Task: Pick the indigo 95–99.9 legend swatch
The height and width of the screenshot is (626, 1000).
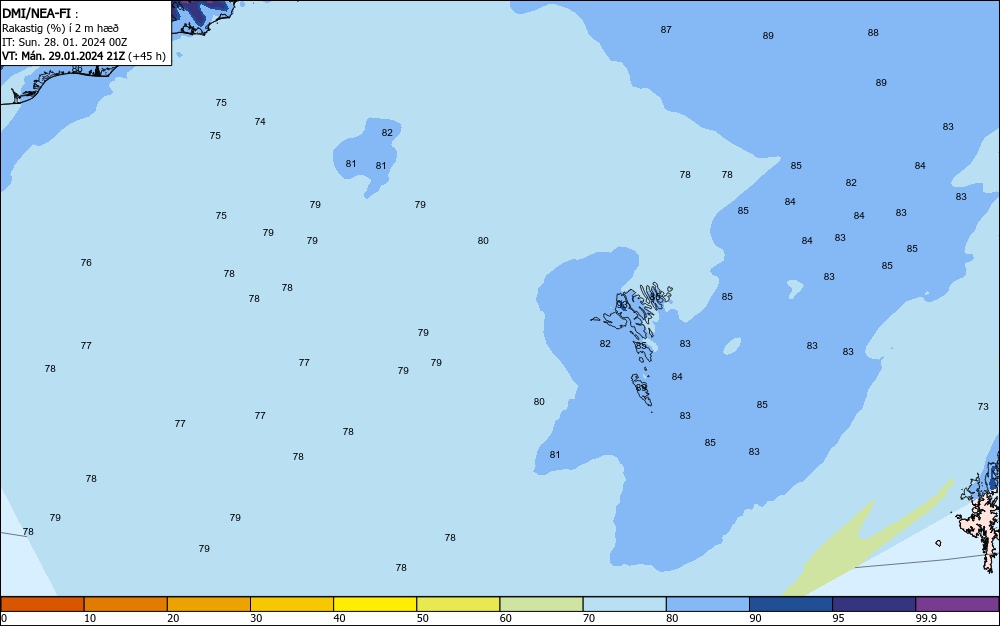Action: point(874,604)
